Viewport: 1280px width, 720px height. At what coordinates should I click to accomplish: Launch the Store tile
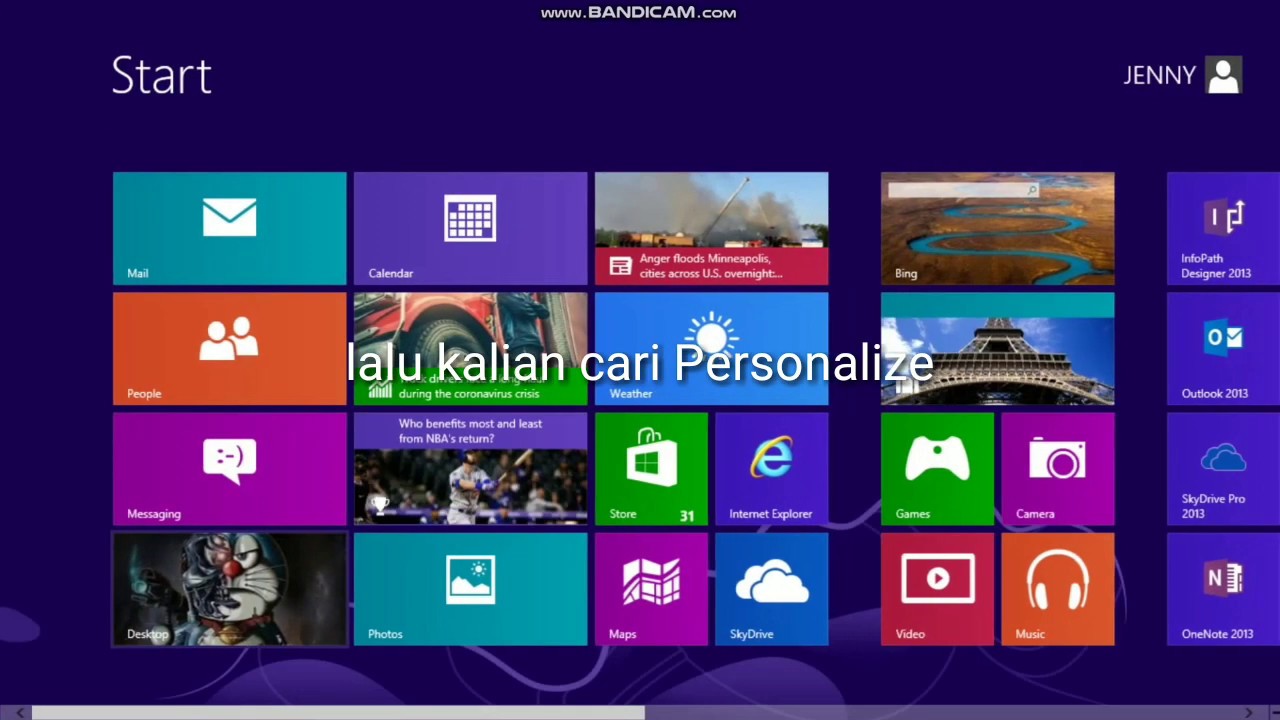coord(651,469)
